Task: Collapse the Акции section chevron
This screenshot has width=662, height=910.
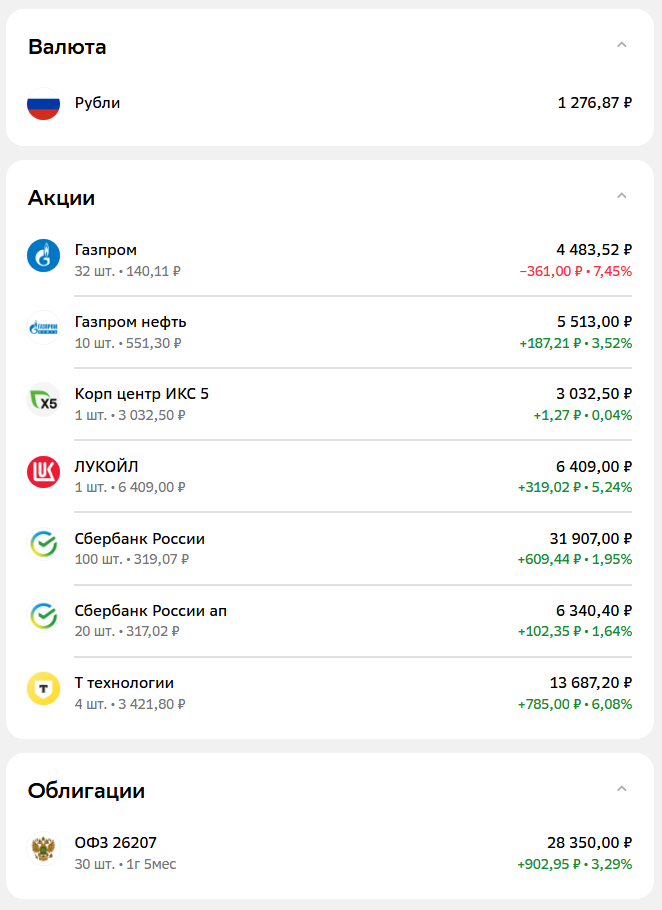Action: pos(622,196)
